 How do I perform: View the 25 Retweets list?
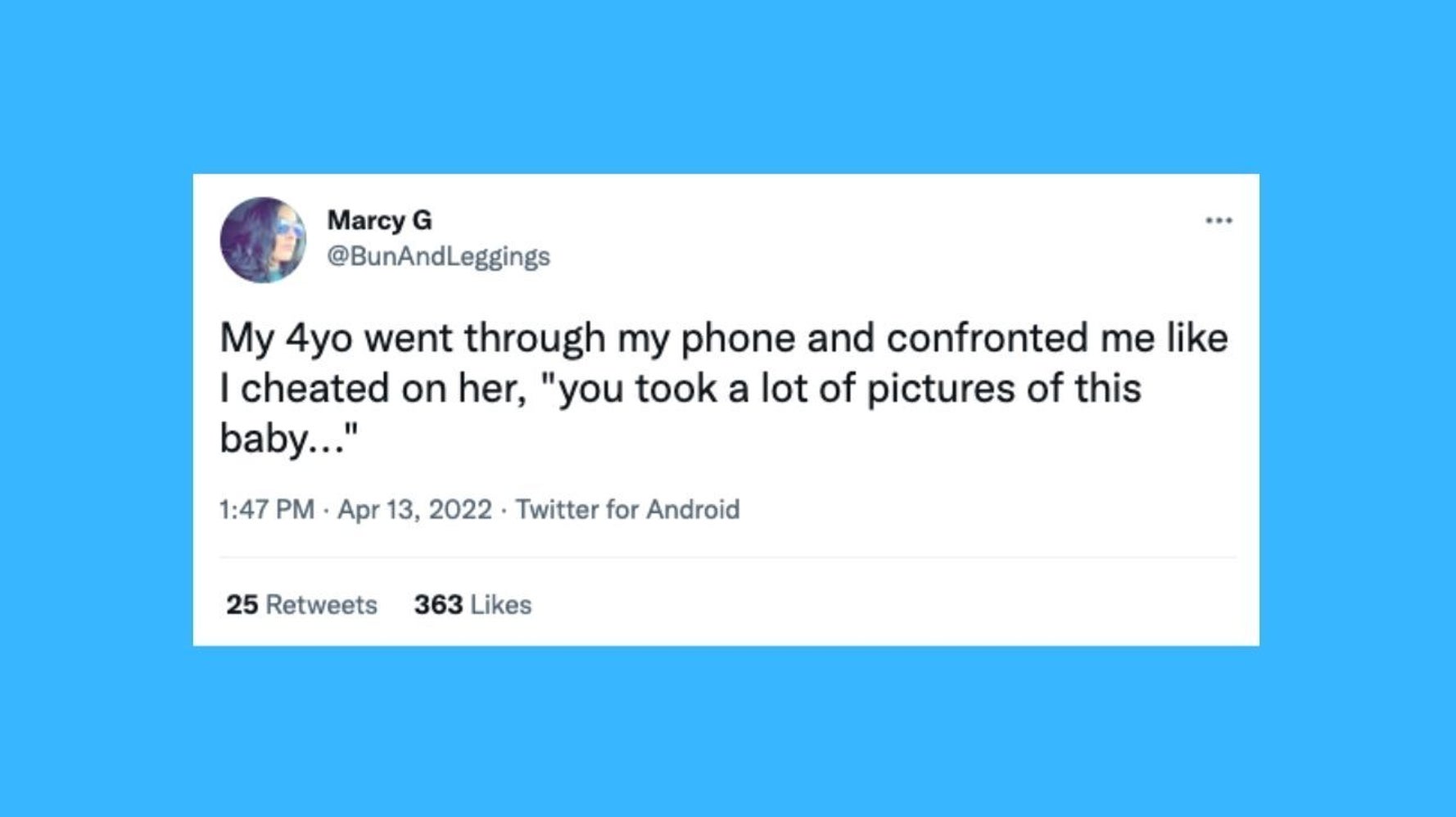click(301, 604)
